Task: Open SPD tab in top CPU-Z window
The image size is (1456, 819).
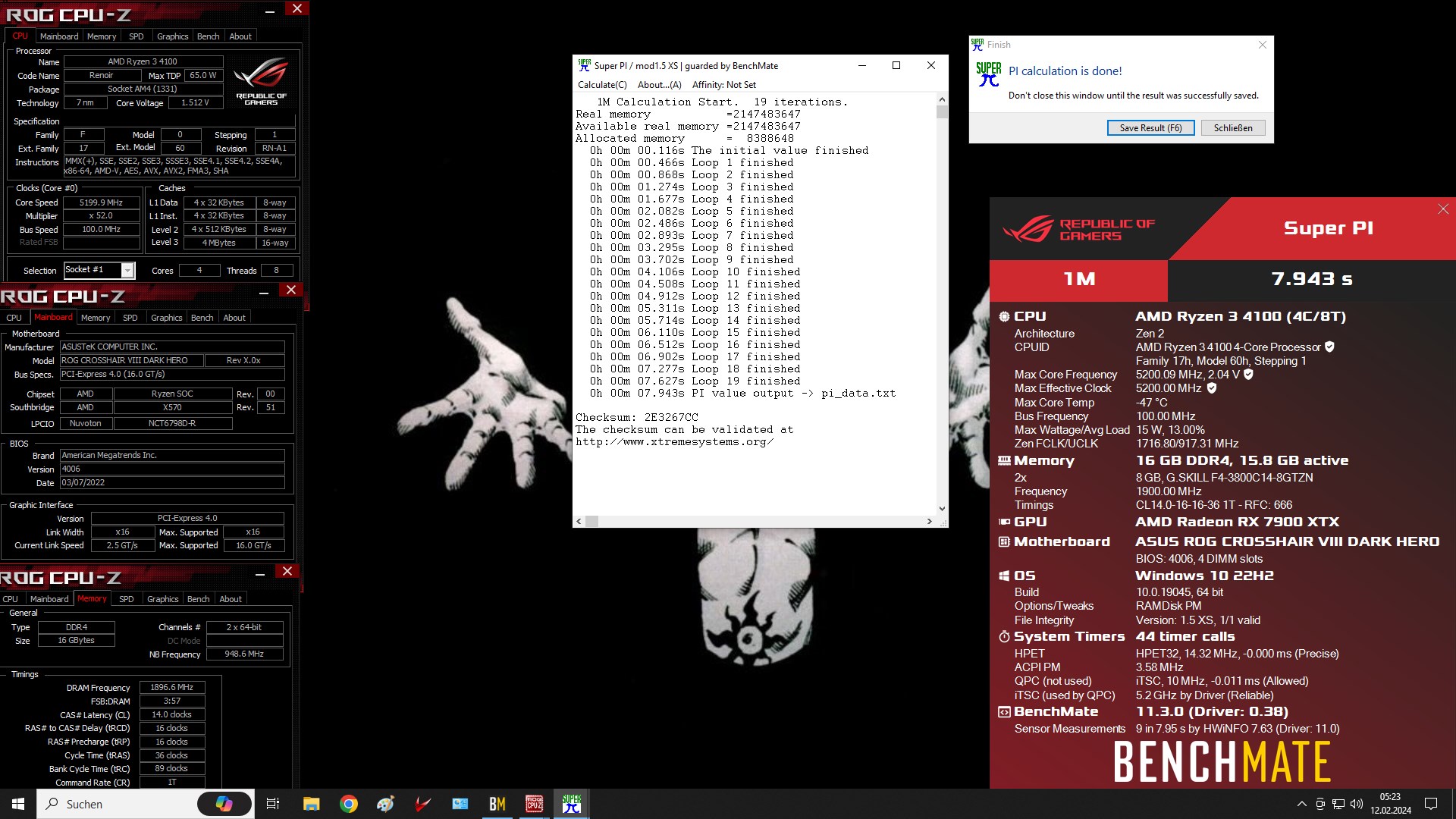Action: [136, 36]
